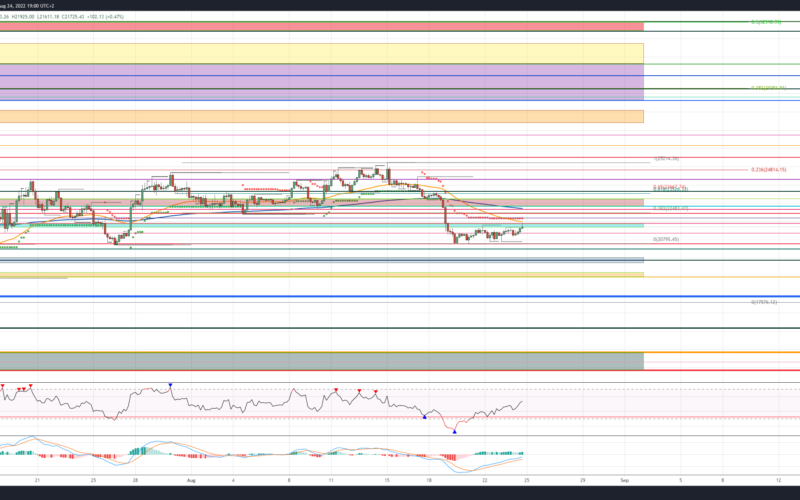Click the 12 date on time axis

click(x=779, y=480)
